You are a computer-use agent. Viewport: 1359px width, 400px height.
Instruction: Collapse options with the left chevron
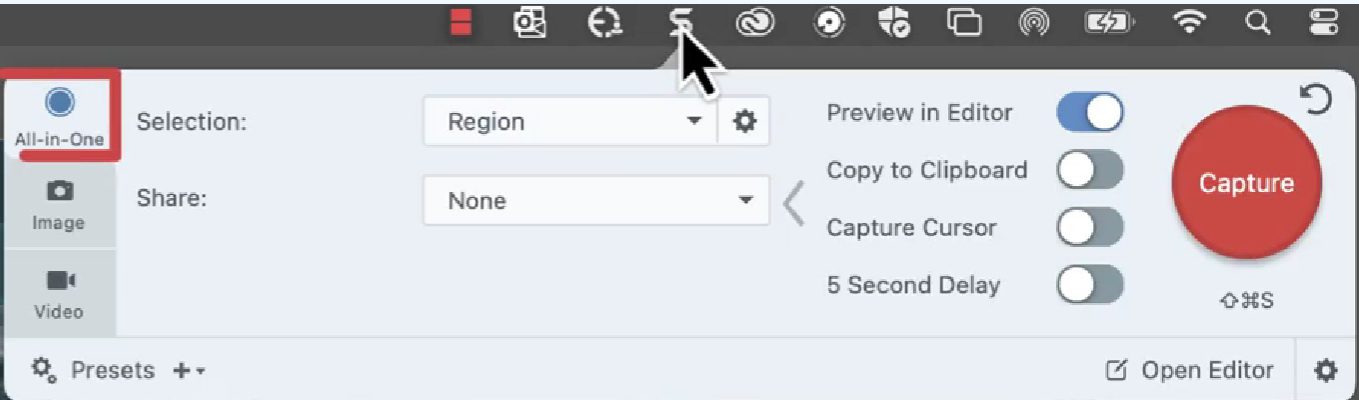[x=793, y=203]
